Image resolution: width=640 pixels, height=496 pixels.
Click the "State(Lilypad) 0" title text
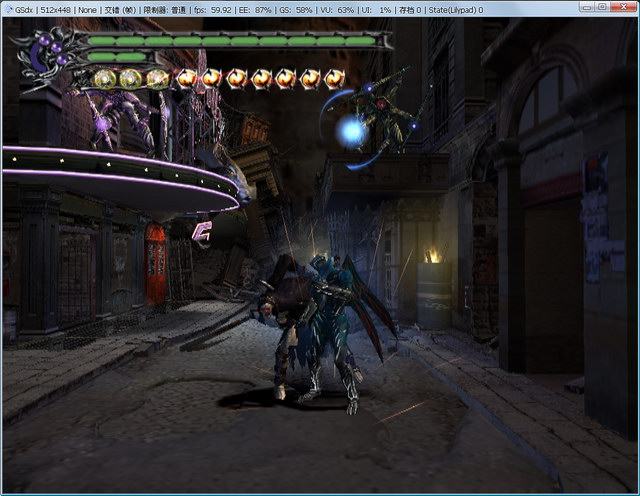point(456,10)
